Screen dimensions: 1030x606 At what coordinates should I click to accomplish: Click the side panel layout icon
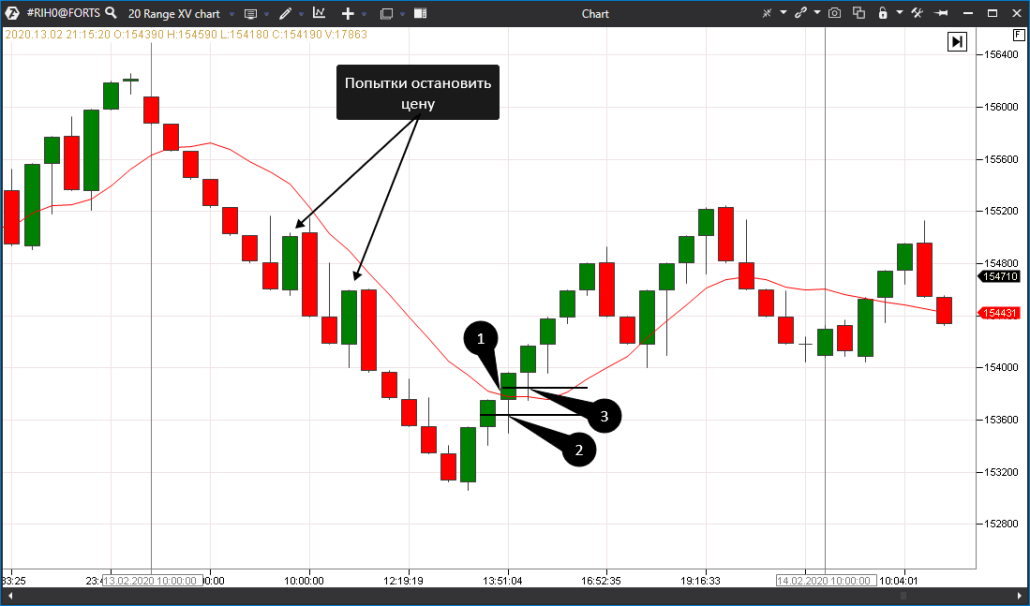(x=420, y=14)
